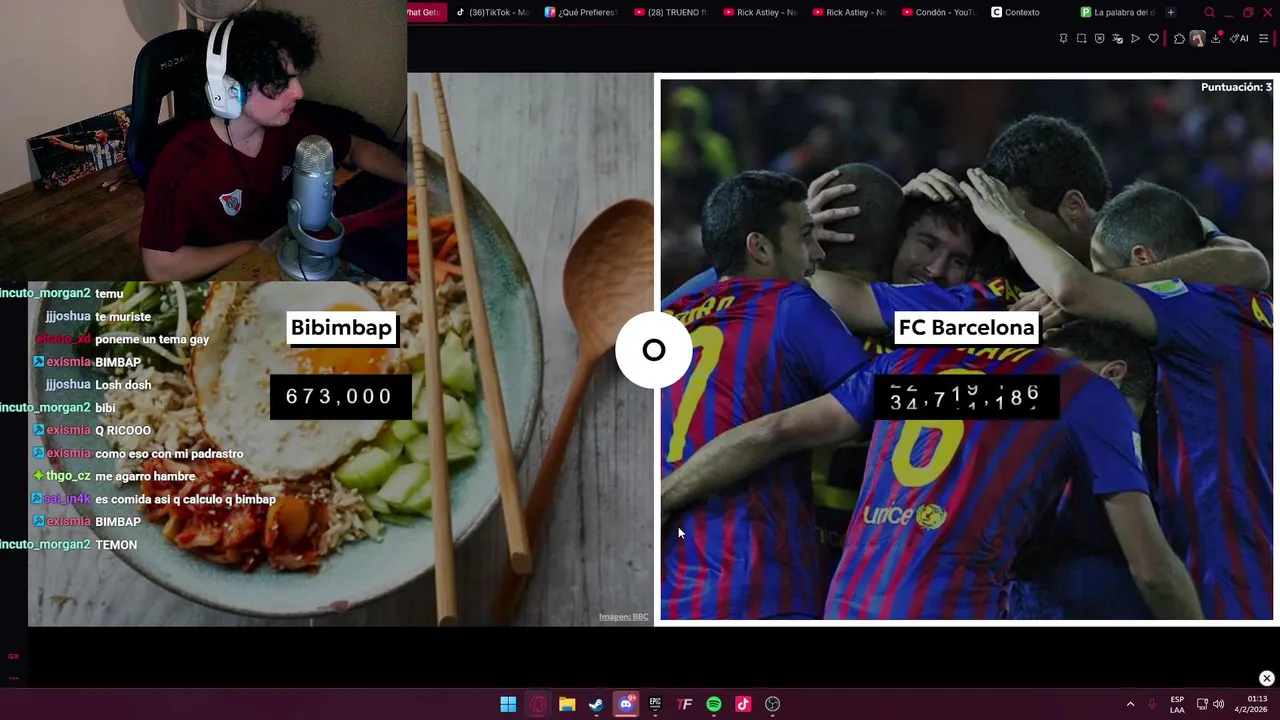Viewport: 1280px width, 720px height.
Task: Open TikTok app from the taskbar
Action: click(x=743, y=704)
